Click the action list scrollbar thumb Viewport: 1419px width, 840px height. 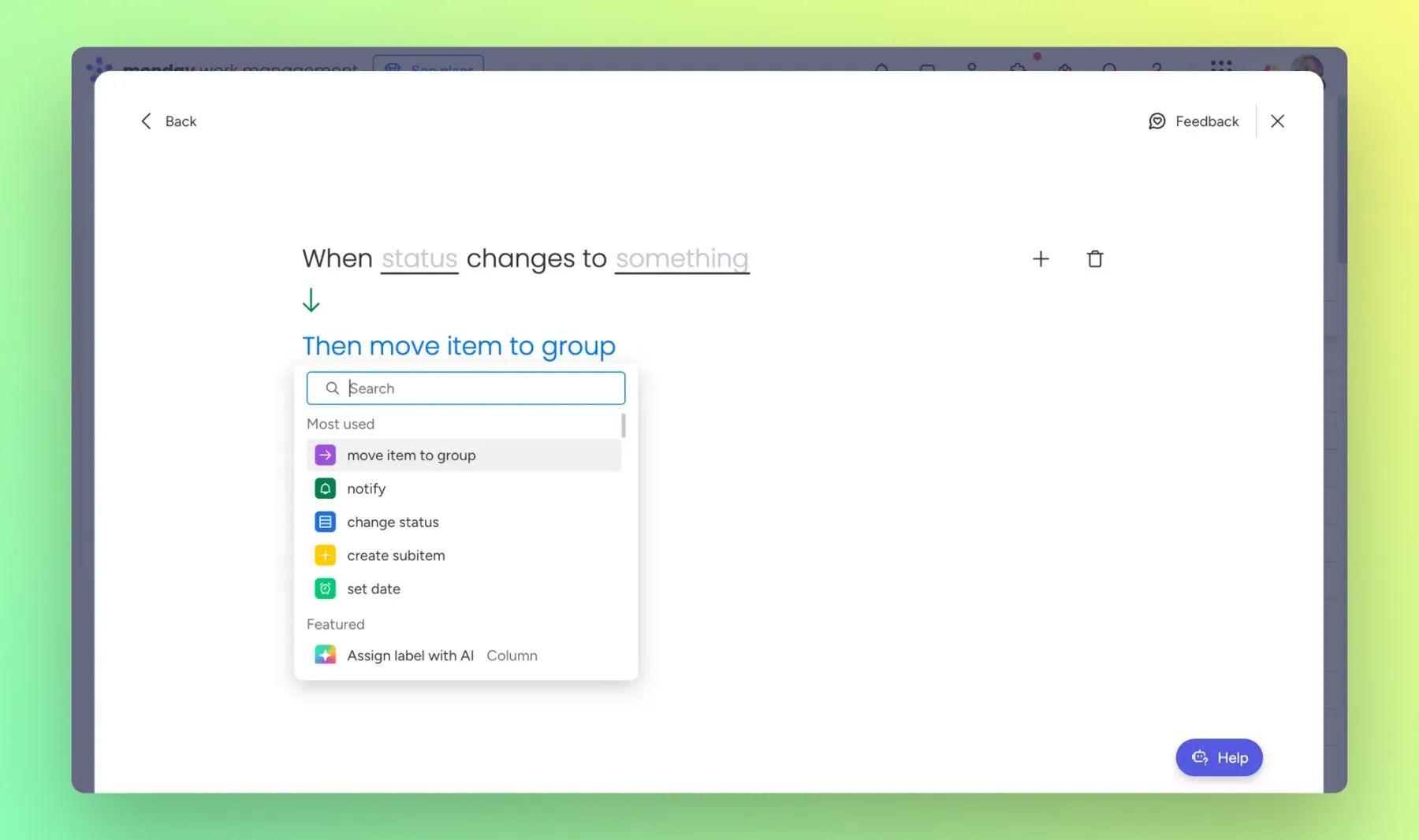[623, 426]
